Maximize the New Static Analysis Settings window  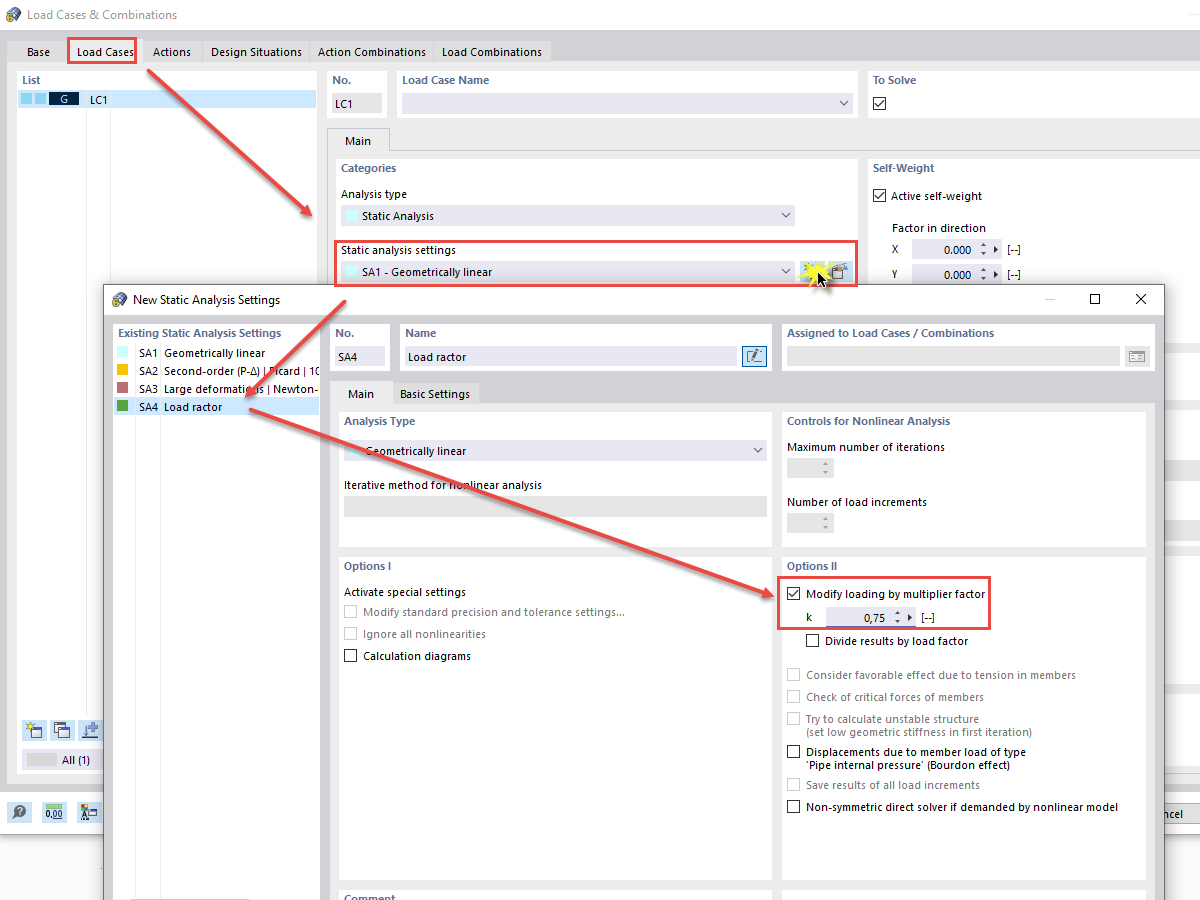coord(1095,299)
